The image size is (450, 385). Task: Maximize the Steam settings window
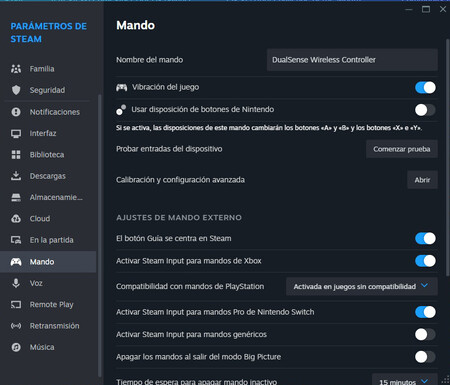(x=426, y=9)
